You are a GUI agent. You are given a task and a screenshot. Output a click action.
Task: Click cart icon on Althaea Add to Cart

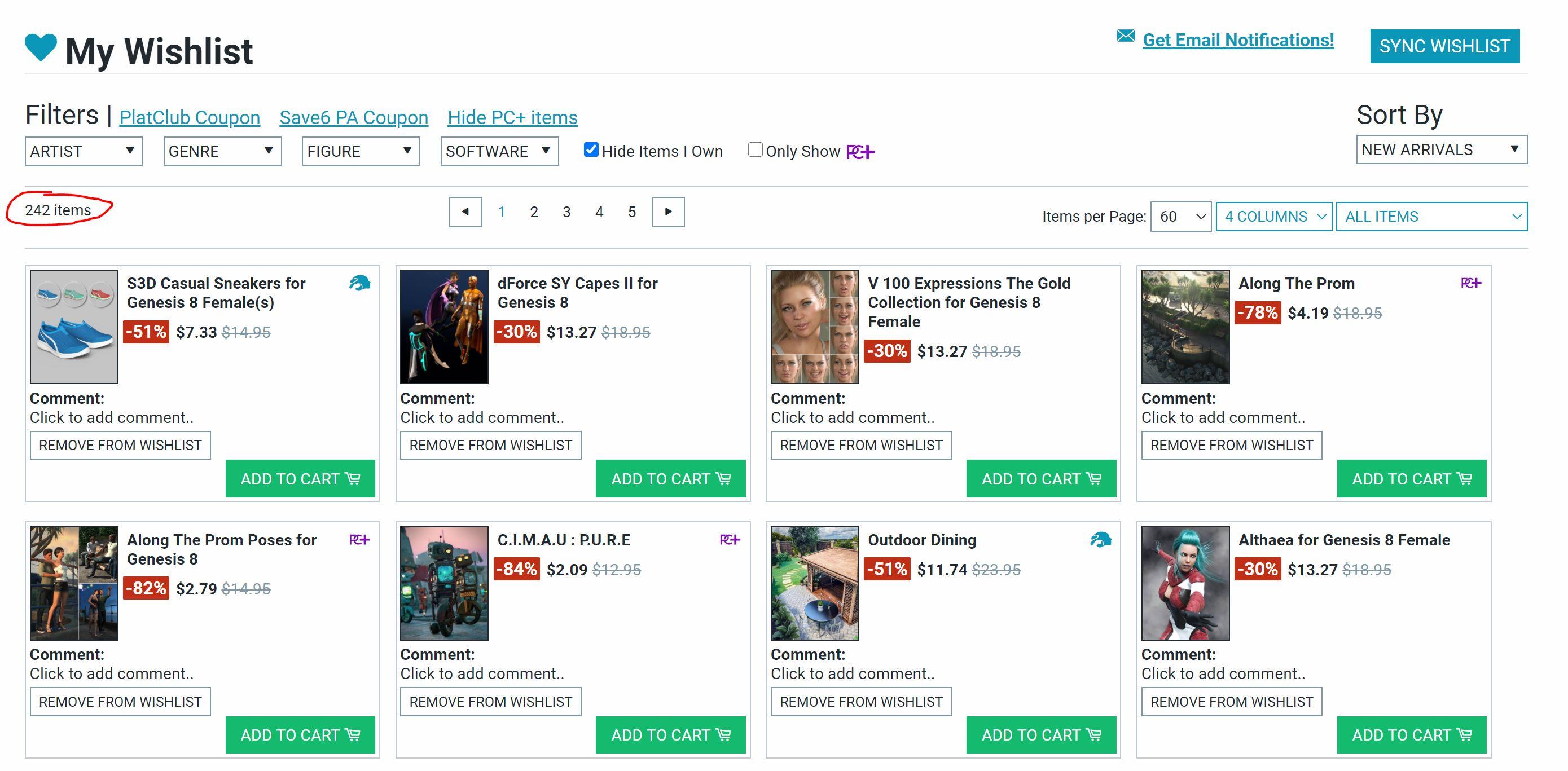click(x=1465, y=735)
